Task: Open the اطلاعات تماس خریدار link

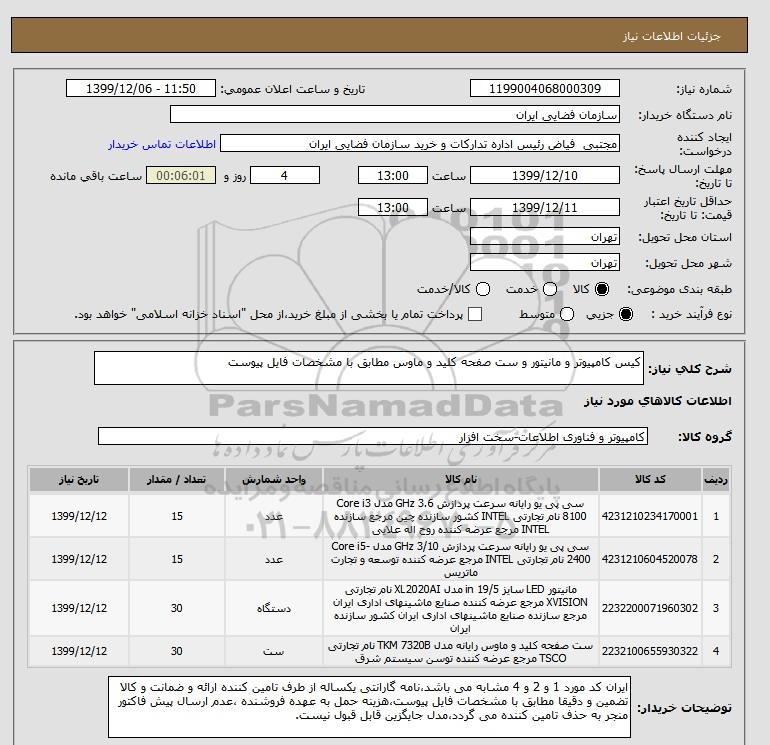Action: click(x=162, y=144)
